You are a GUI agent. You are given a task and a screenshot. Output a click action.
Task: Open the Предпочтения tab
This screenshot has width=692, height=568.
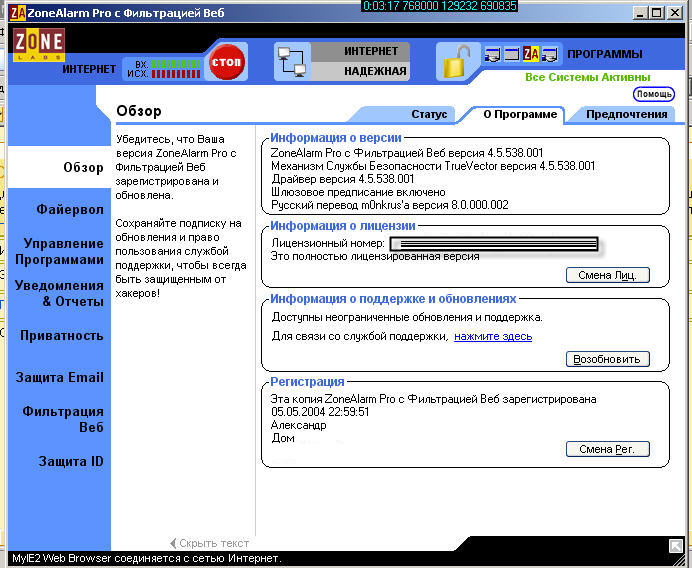[x=626, y=114]
